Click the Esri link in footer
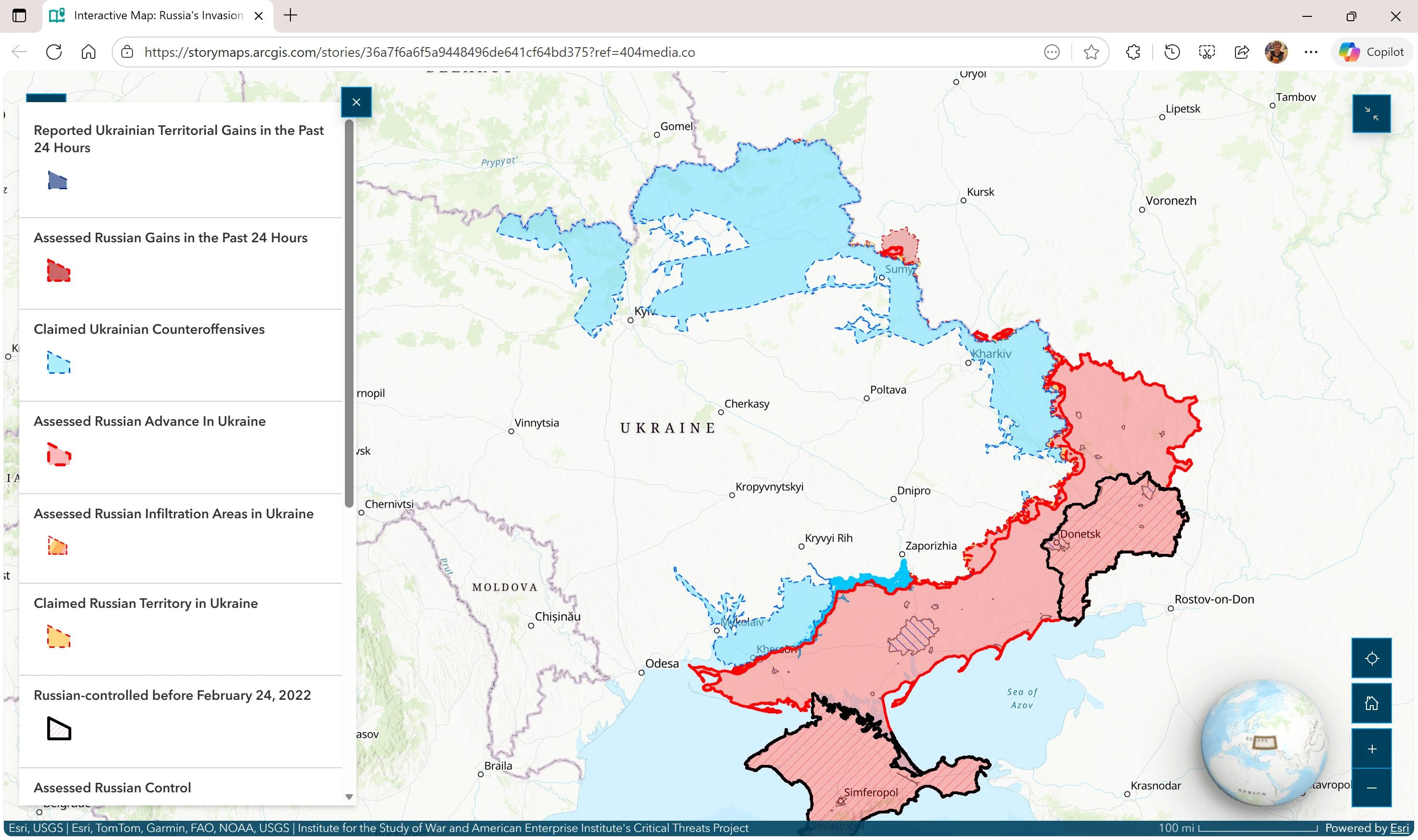The height and width of the screenshot is (840, 1418). (1399, 827)
